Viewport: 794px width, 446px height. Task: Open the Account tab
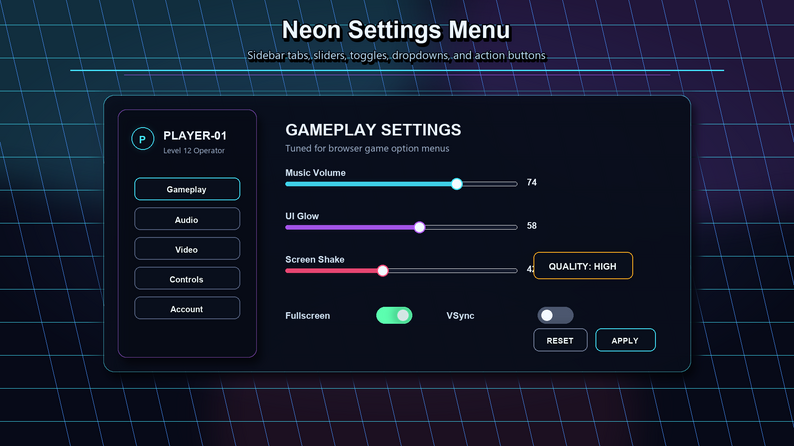pyautogui.click(x=187, y=309)
